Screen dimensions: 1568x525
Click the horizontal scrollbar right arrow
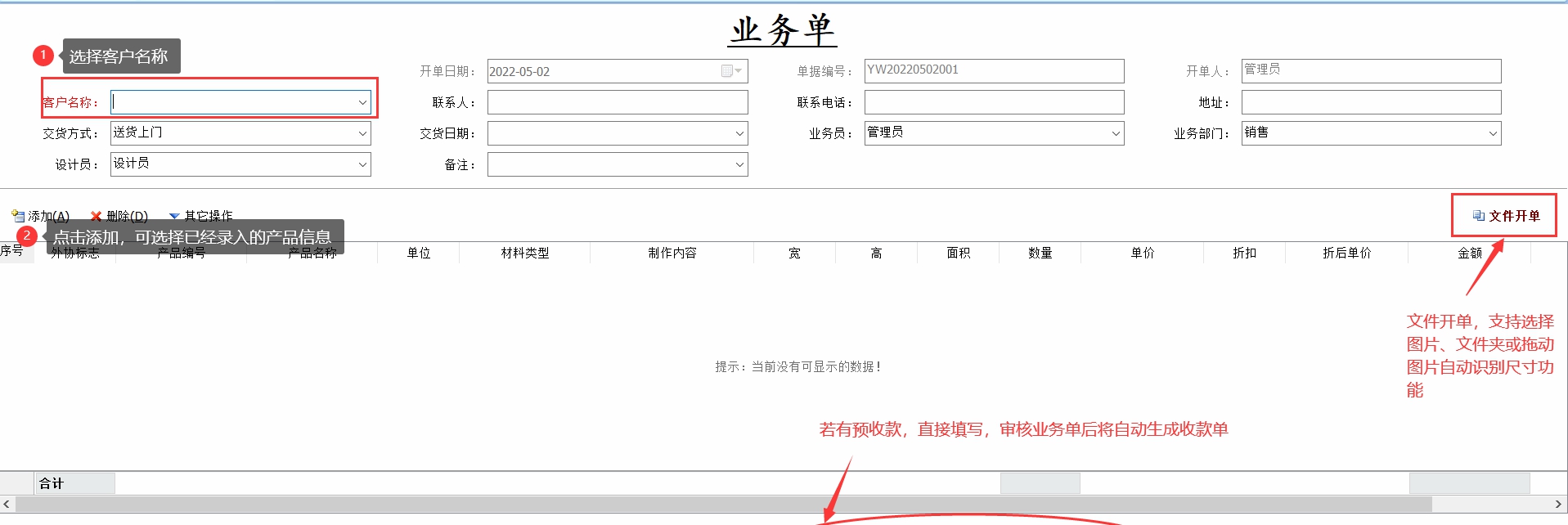point(1558,504)
